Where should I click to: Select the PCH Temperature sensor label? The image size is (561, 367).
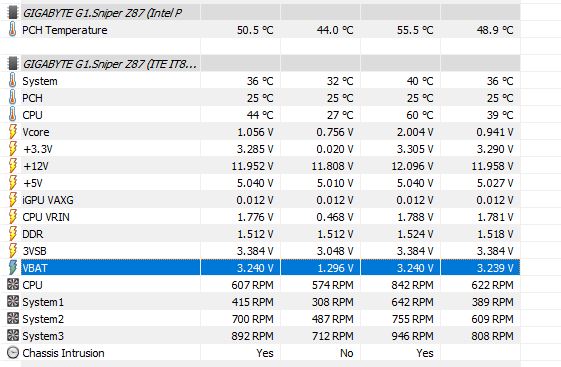tap(65, 30)
